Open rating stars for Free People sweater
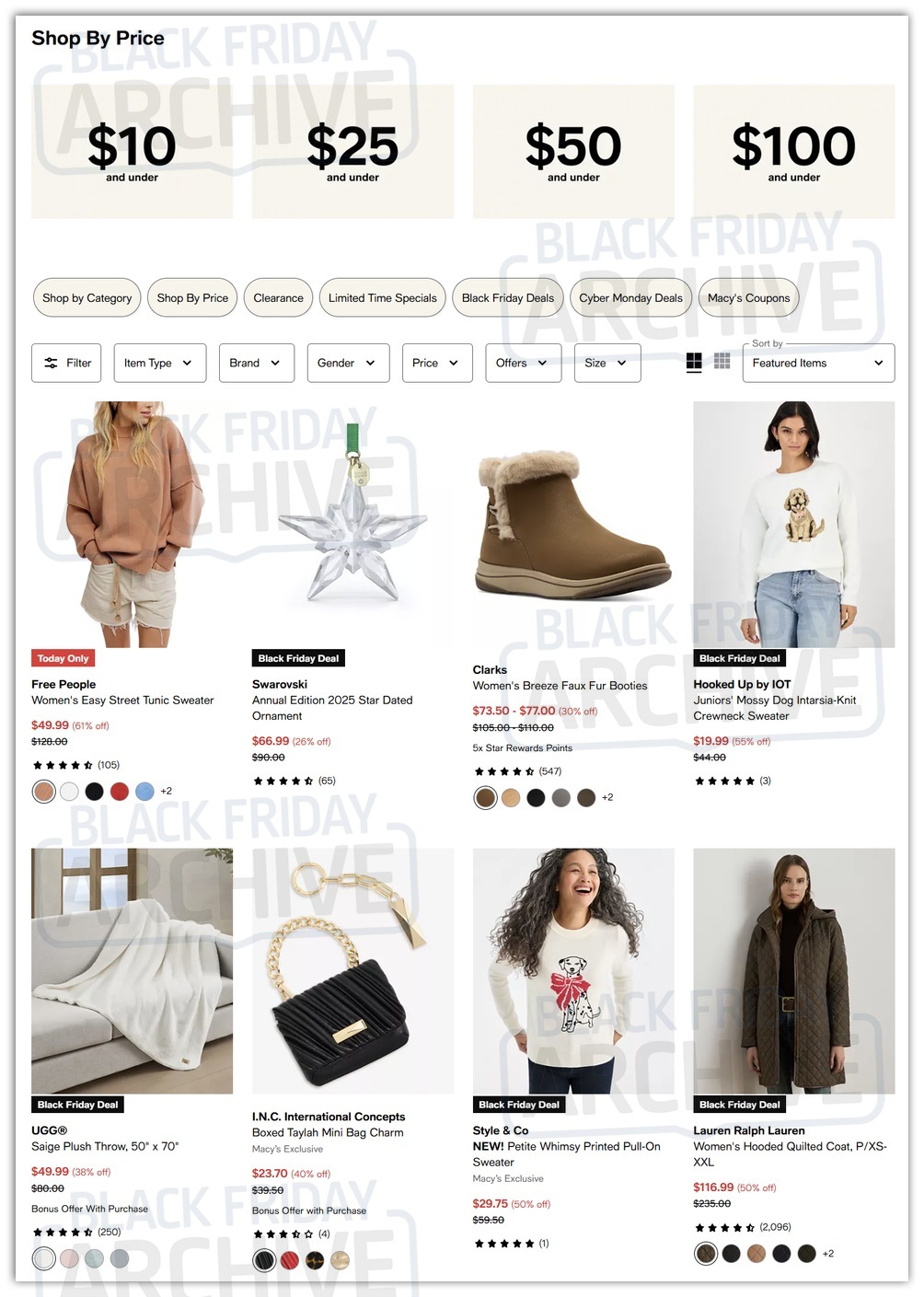924x1297 pixels. coord(63,765)
